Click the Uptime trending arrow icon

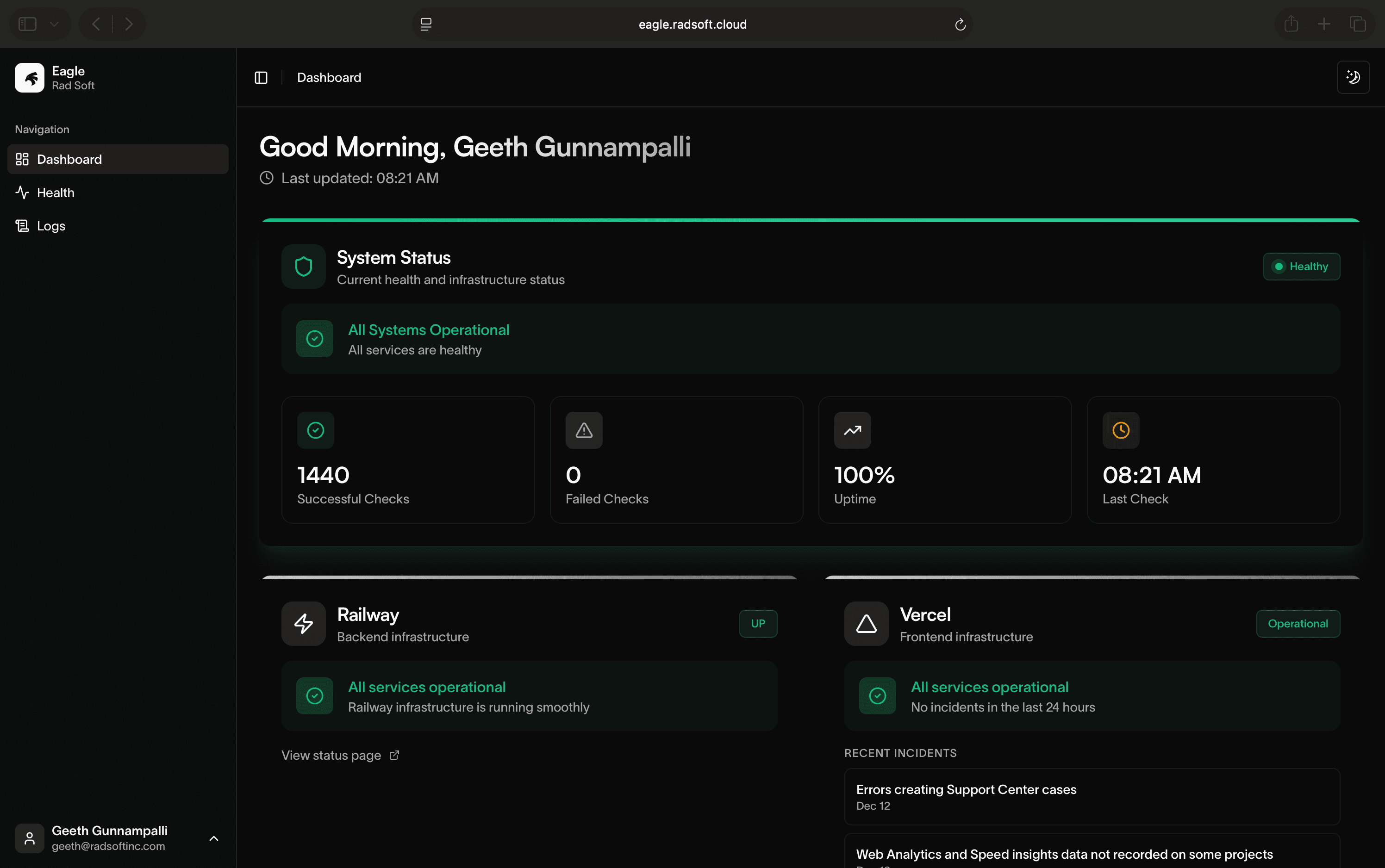click(x=852, y=430)
